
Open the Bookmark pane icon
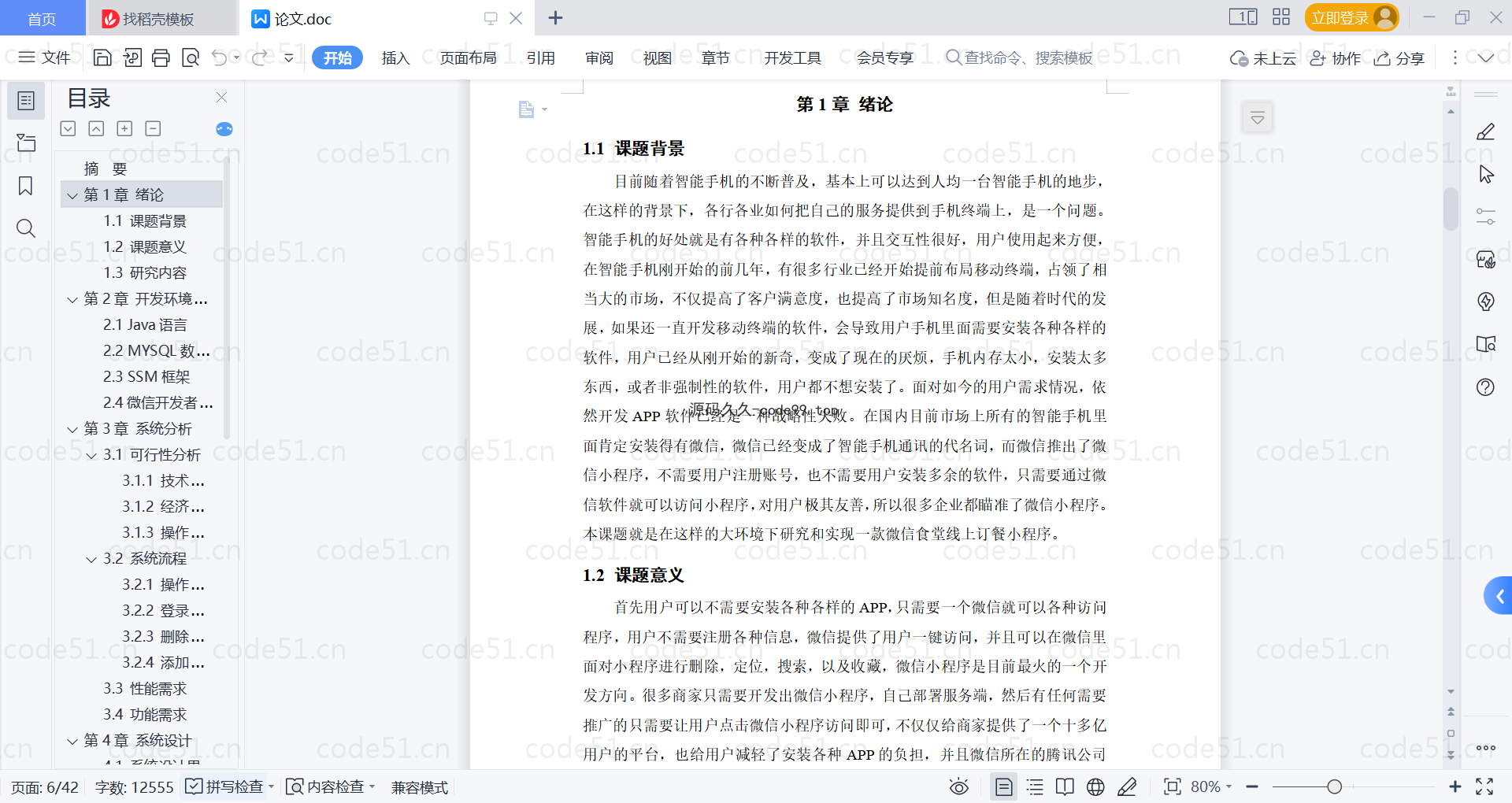click(26, 186)
